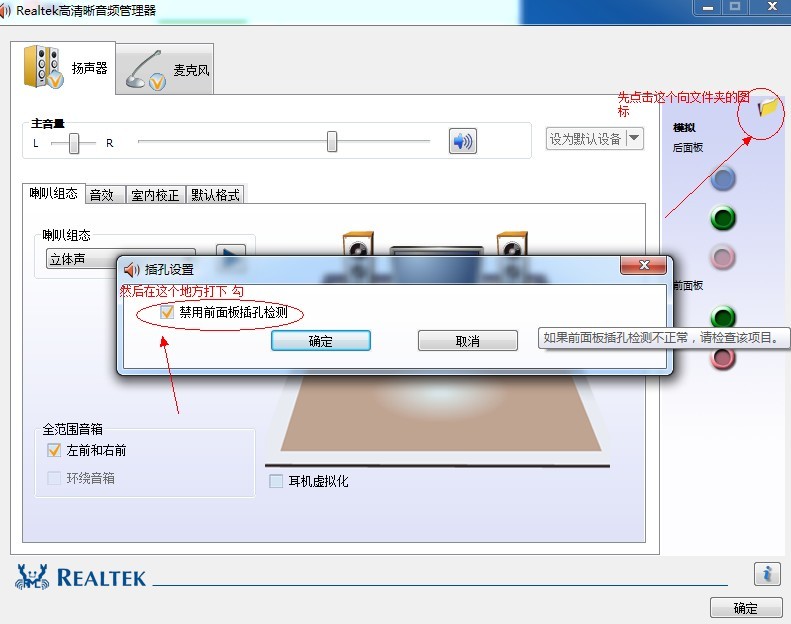This screenshot has width=791, height=624.
Task: Switch to the 麦克风 device tab
Action: (165, 70)
